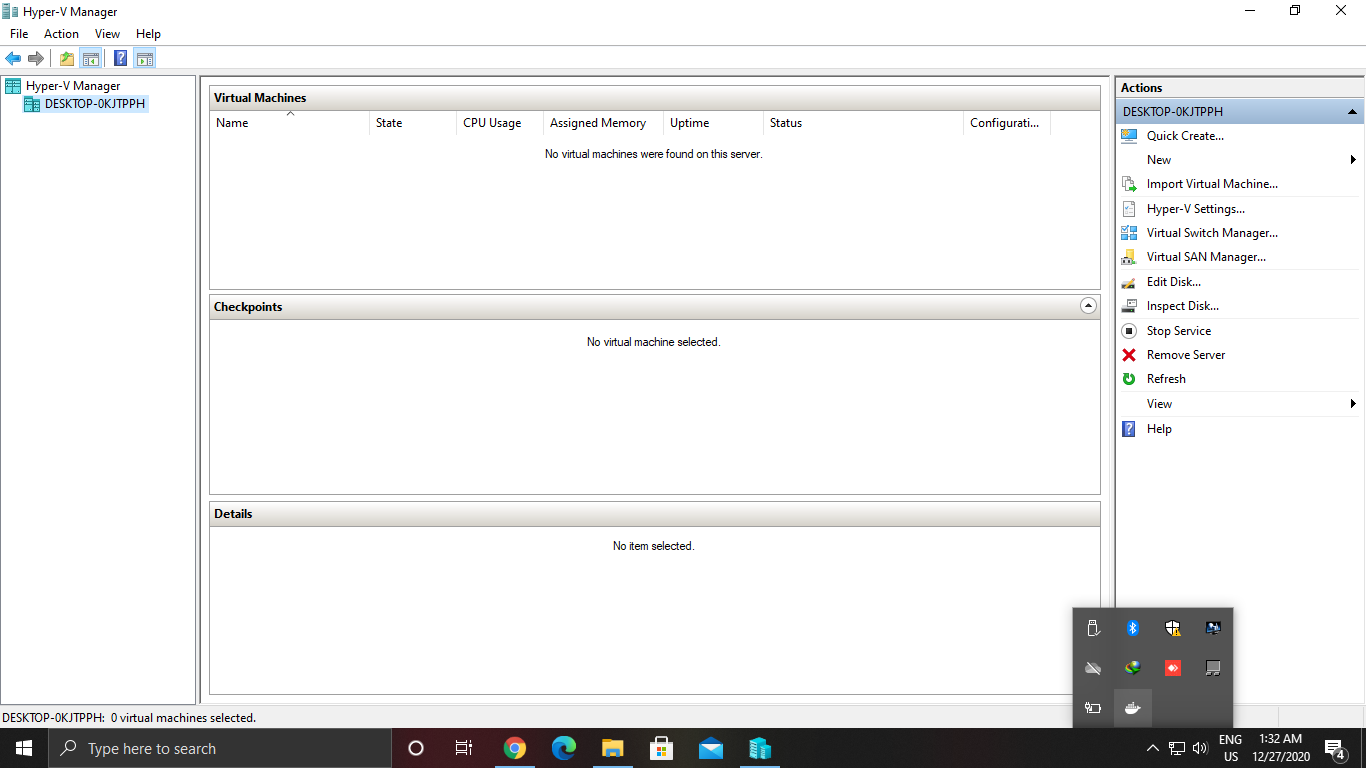Screen dimensions: 1366x768
Task: Select DESKTOP-0KJTPPH in the console tree
Action: click(x=92, y=103)
